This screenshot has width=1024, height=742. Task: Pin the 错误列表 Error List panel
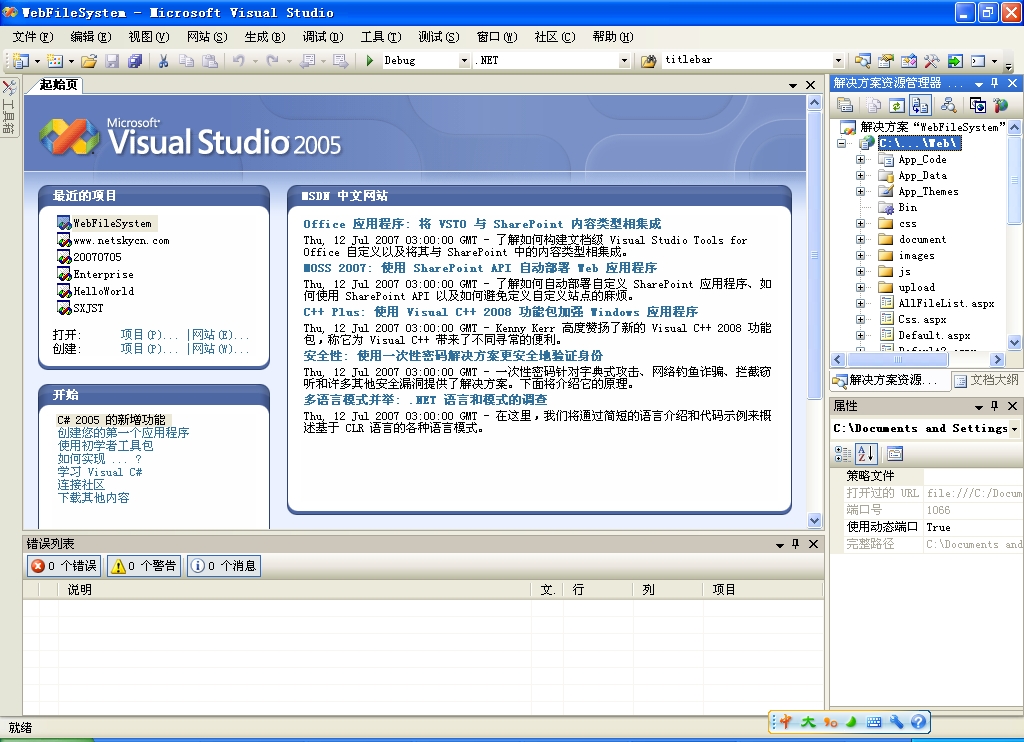coord(795,543)
